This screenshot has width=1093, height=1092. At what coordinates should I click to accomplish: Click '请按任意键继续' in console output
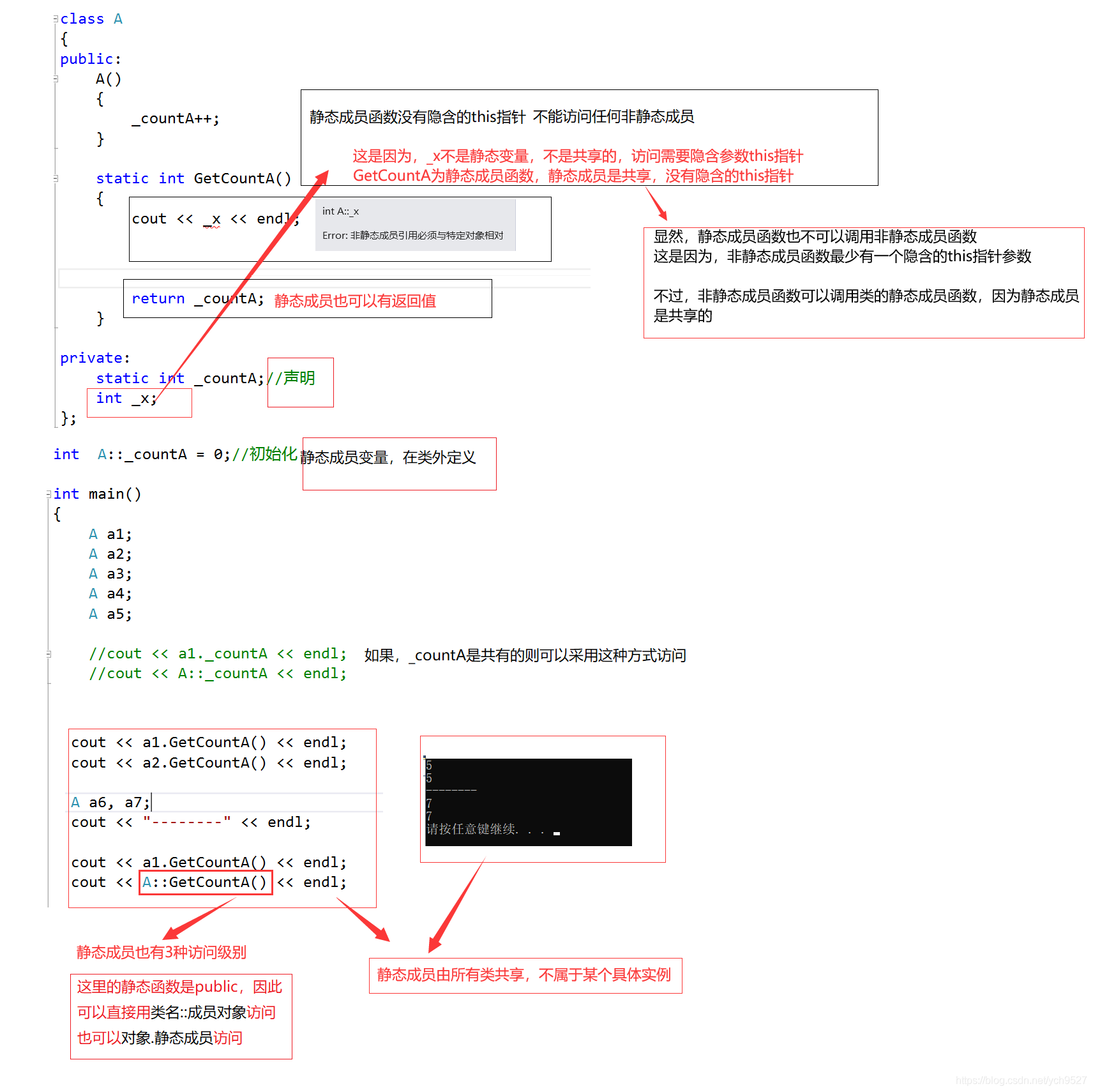pyautogui.click(x=472, y=829)
